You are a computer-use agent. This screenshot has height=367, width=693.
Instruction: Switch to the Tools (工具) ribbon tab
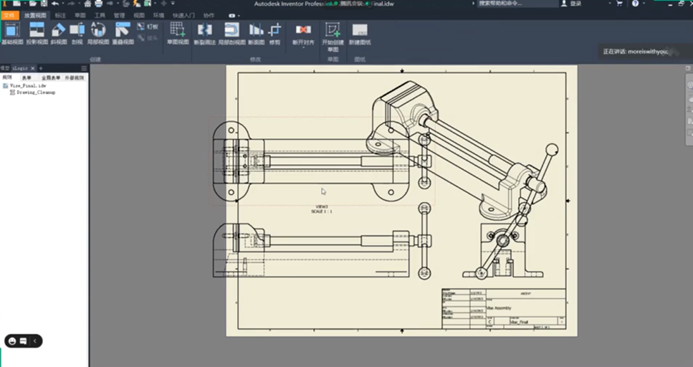(x=100, y=15)
